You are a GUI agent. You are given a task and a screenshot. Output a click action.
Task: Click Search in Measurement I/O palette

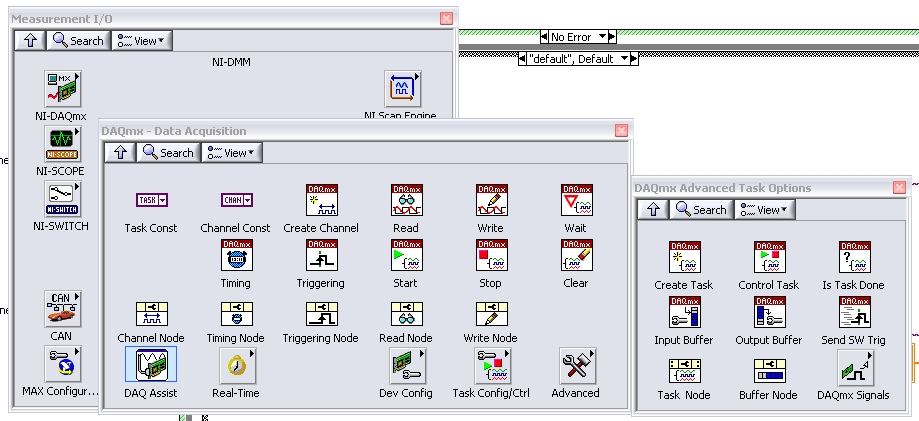[x=79, y=40]
